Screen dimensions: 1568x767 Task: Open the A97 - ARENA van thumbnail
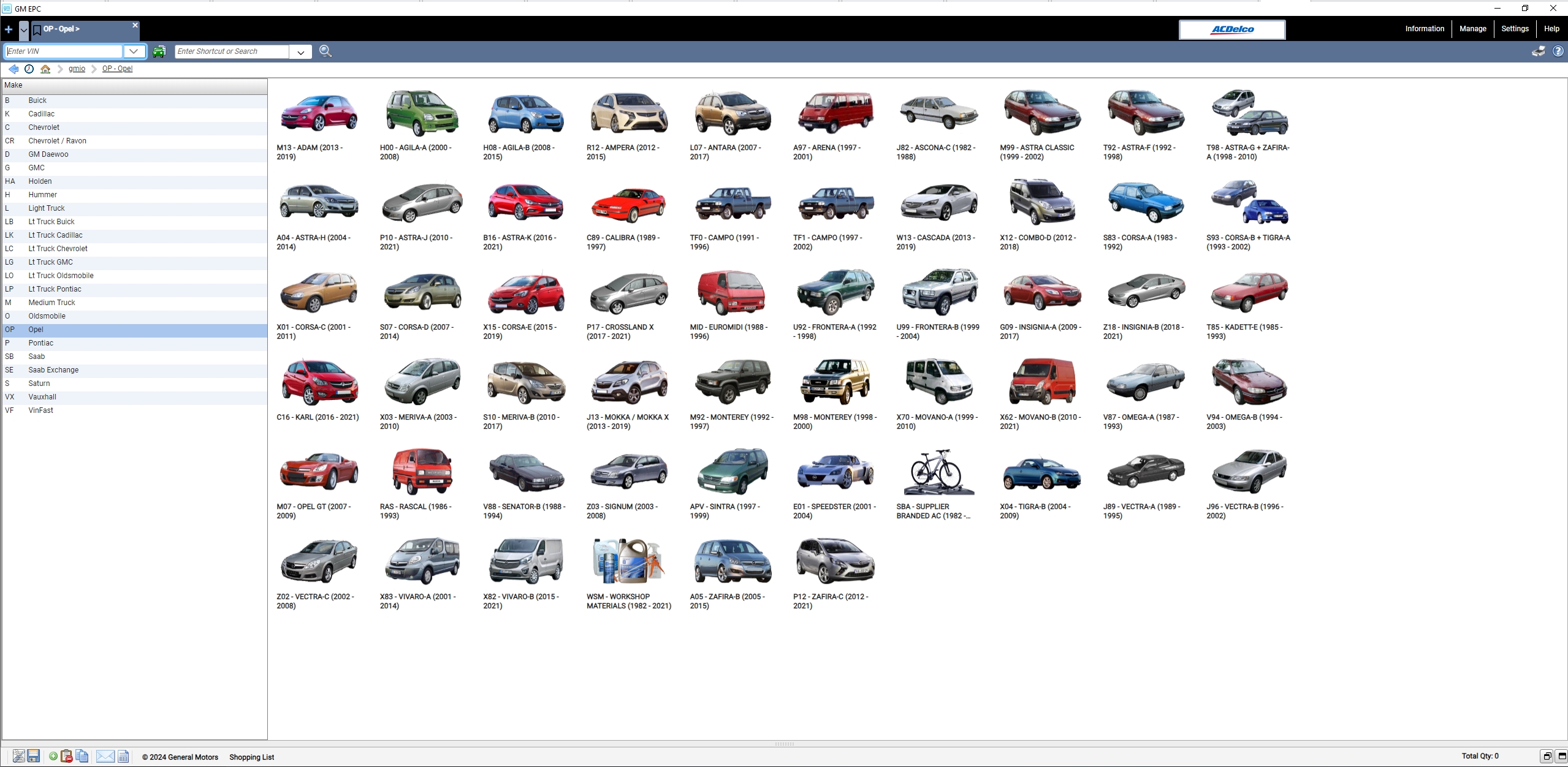835,113
